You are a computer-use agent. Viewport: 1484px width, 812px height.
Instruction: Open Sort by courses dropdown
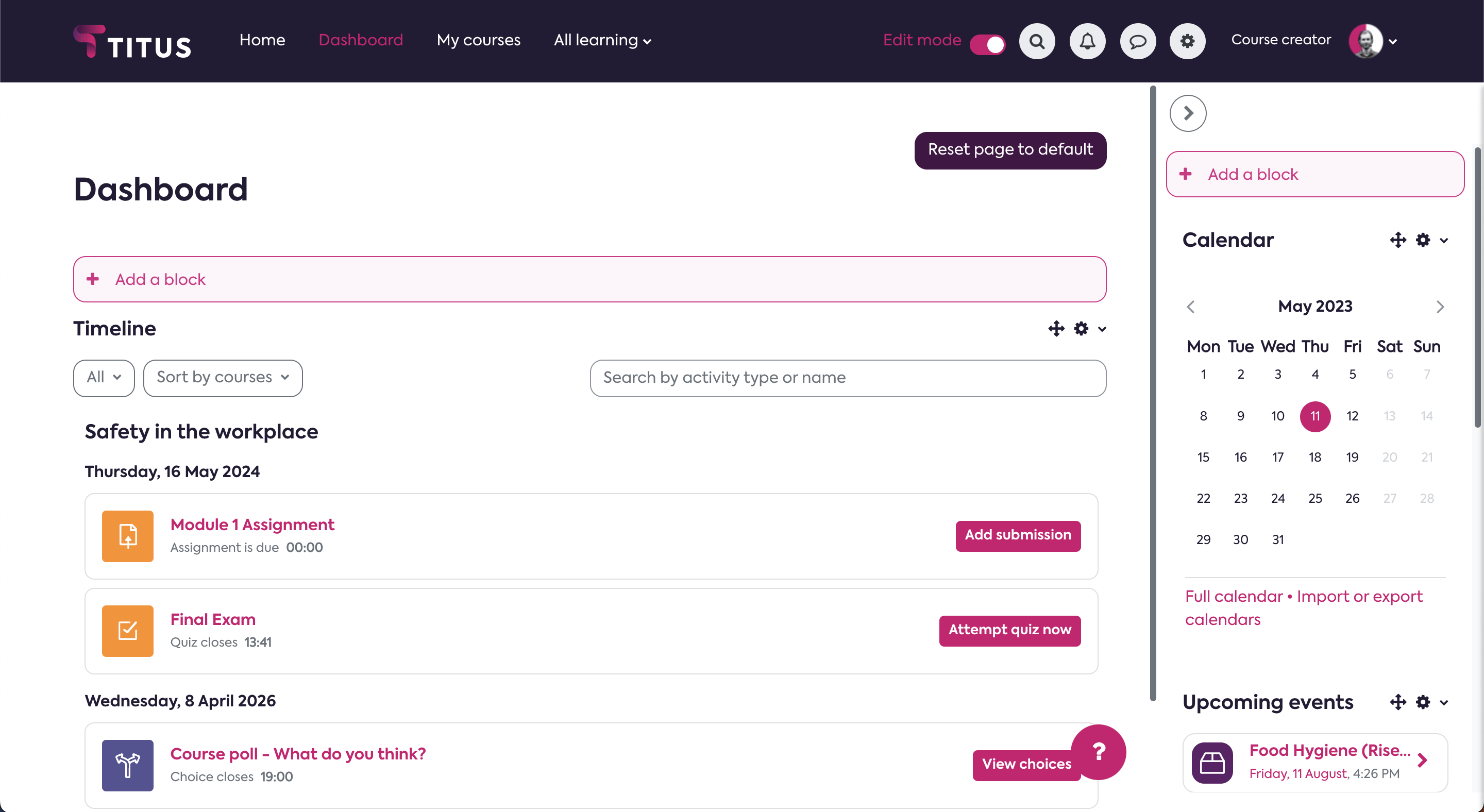pyautogui.click(x=223, y=378)
